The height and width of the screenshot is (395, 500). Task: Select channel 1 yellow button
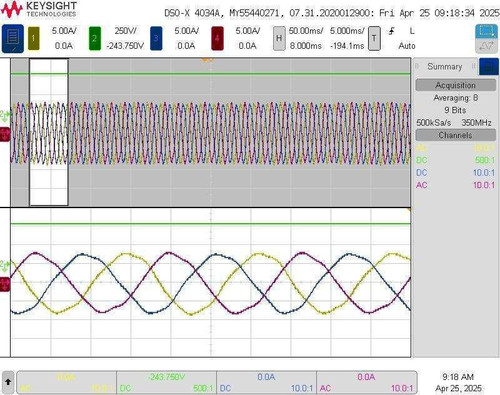(34, 38)
